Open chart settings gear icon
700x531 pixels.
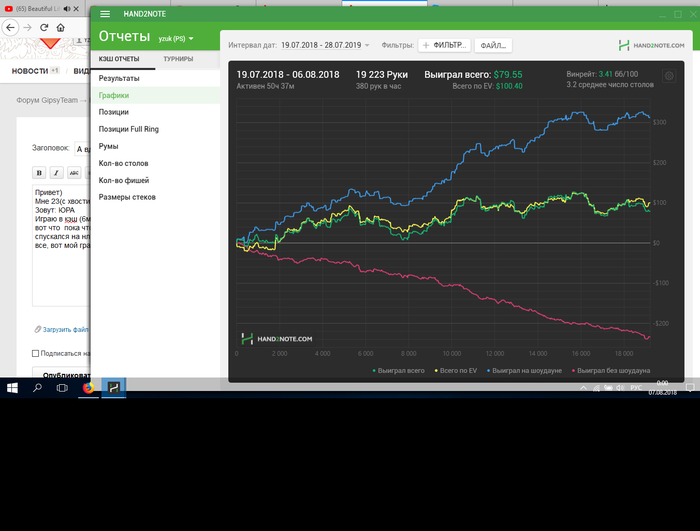[669, 76]
